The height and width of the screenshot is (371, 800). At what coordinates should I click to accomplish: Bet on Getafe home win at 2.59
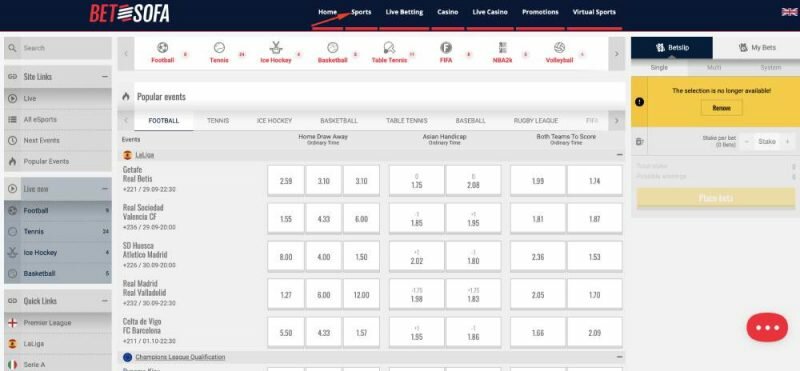pos(286,180)
